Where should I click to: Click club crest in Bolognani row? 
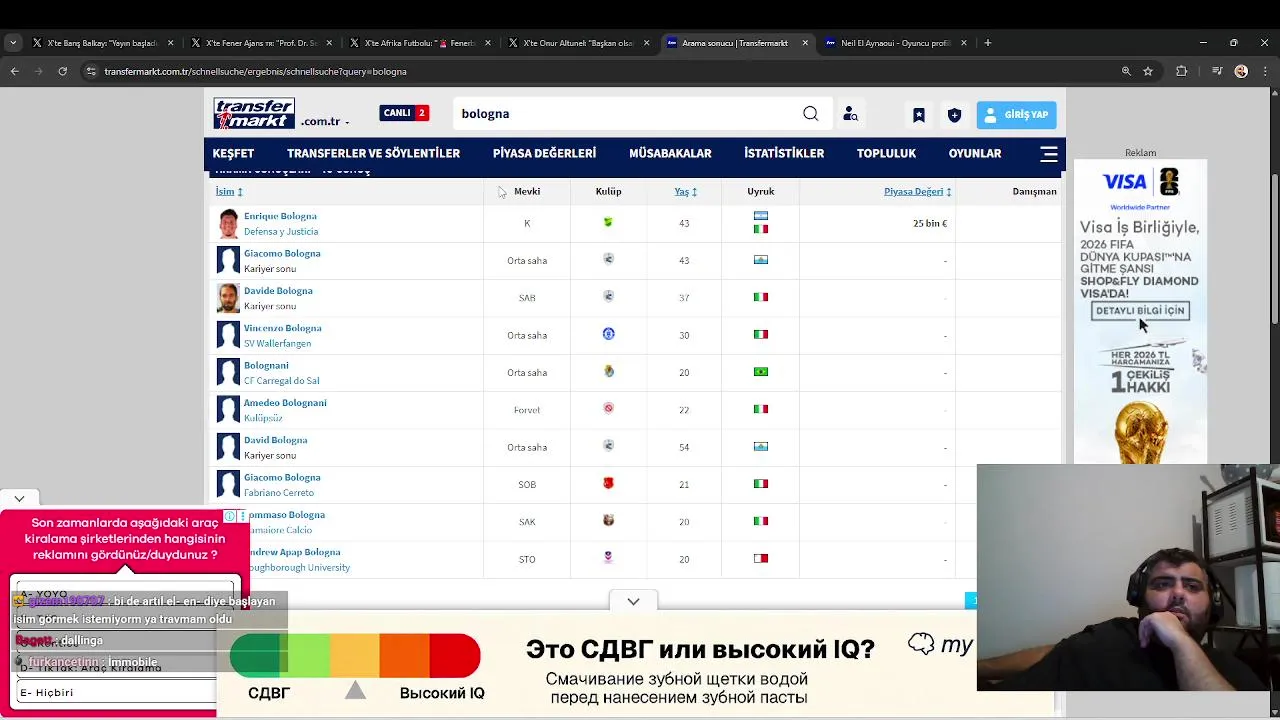(608, 371)
